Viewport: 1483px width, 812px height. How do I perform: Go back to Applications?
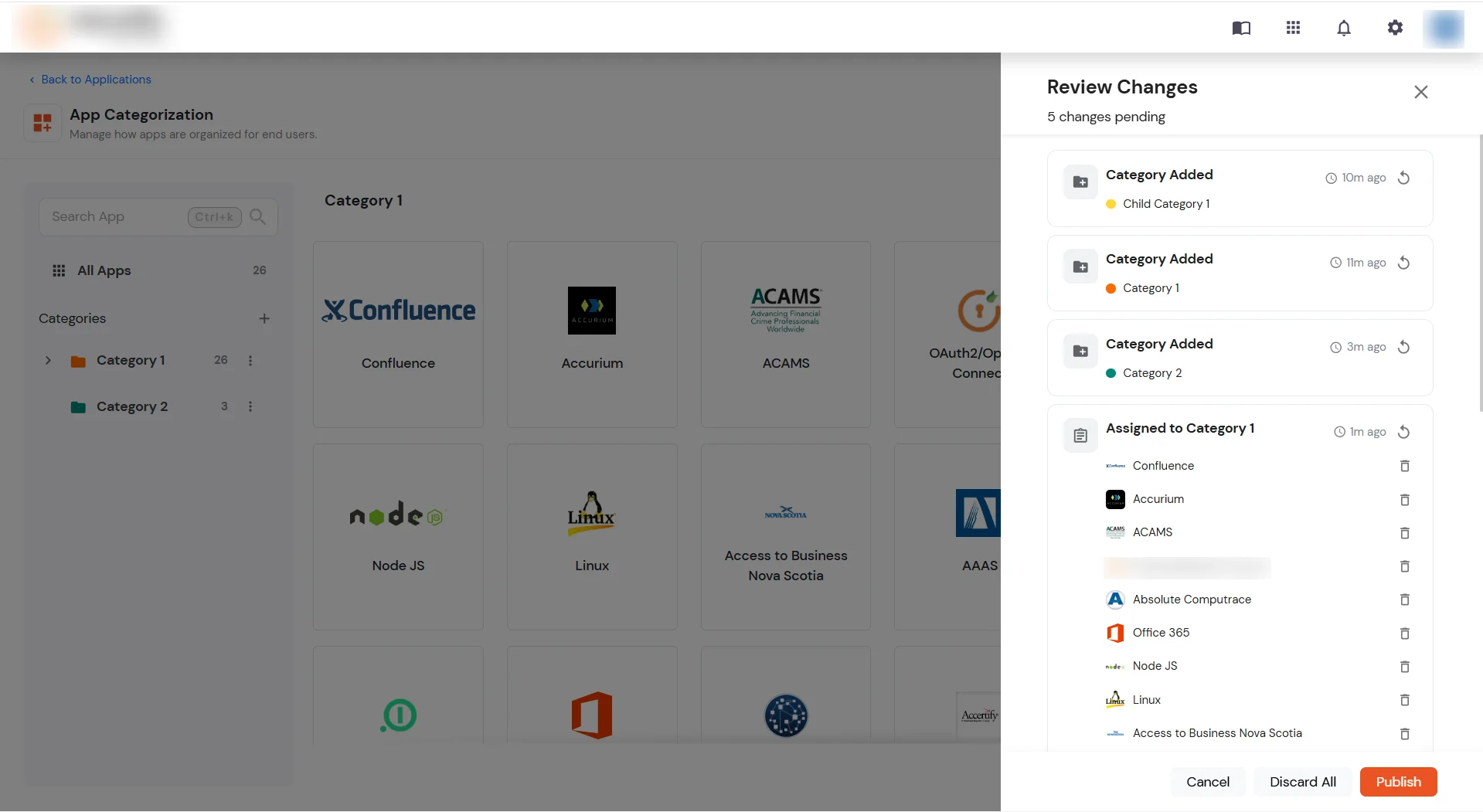coord(90,80)
